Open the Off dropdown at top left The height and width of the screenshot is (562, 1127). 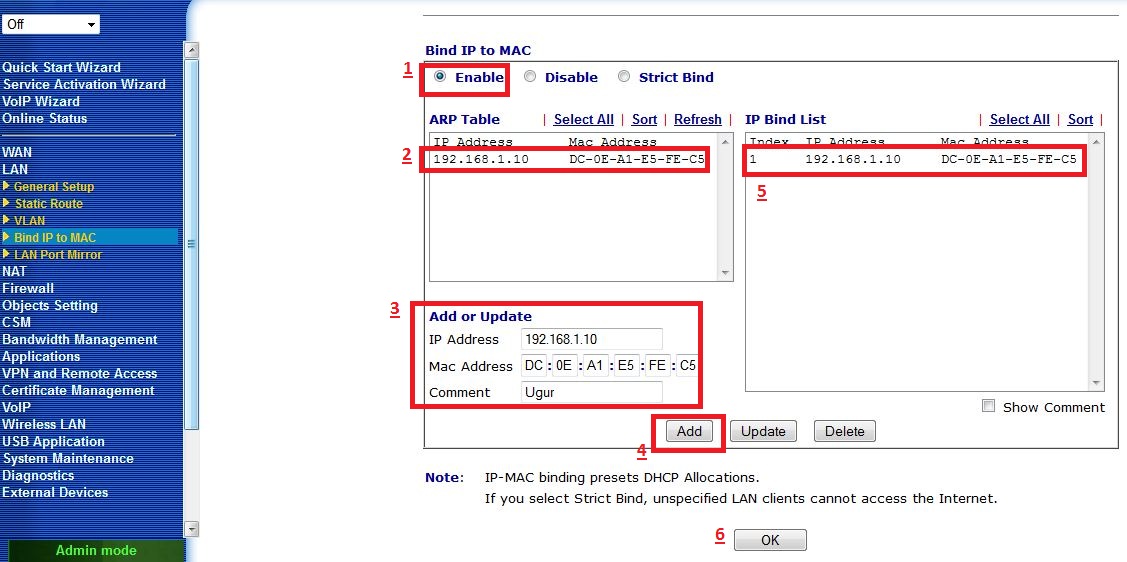click(51, 24)
